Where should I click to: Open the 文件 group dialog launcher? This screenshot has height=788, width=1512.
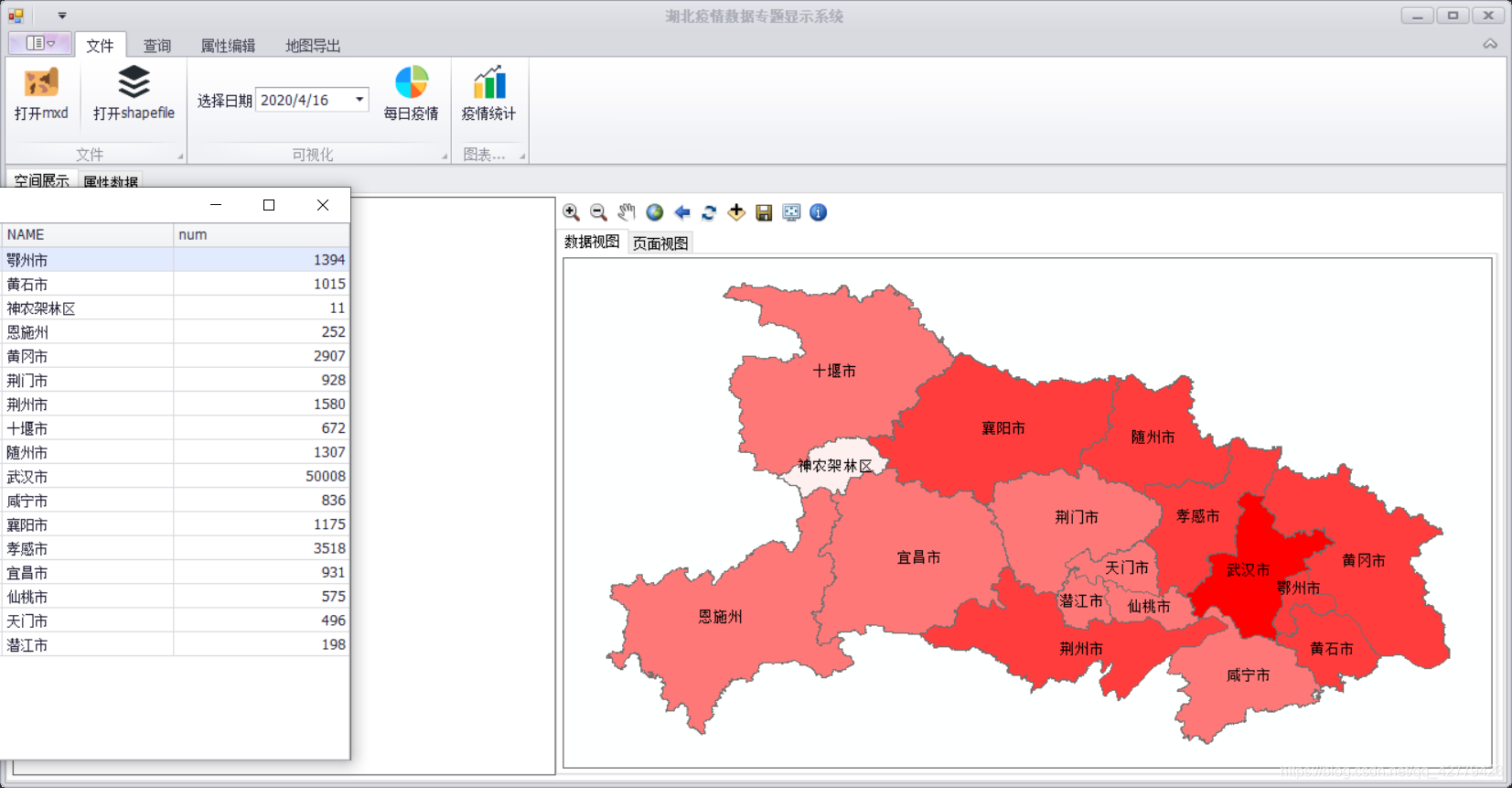pyautogui.click(x=180, y=157)
